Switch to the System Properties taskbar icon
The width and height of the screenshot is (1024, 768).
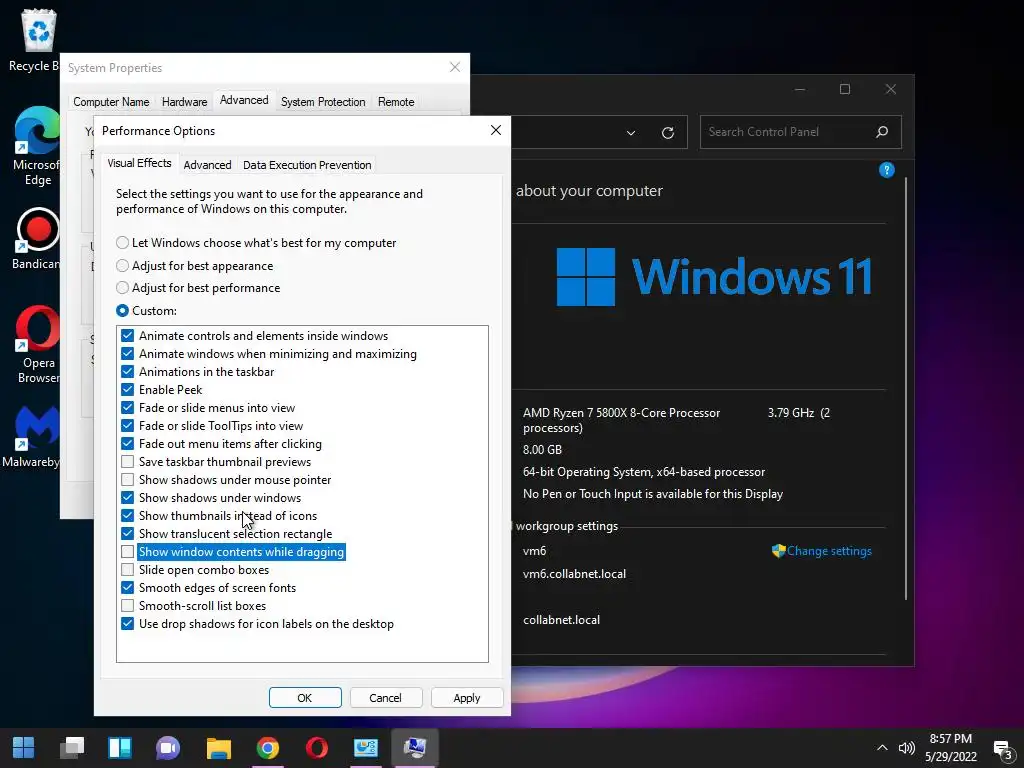point(415,748)
